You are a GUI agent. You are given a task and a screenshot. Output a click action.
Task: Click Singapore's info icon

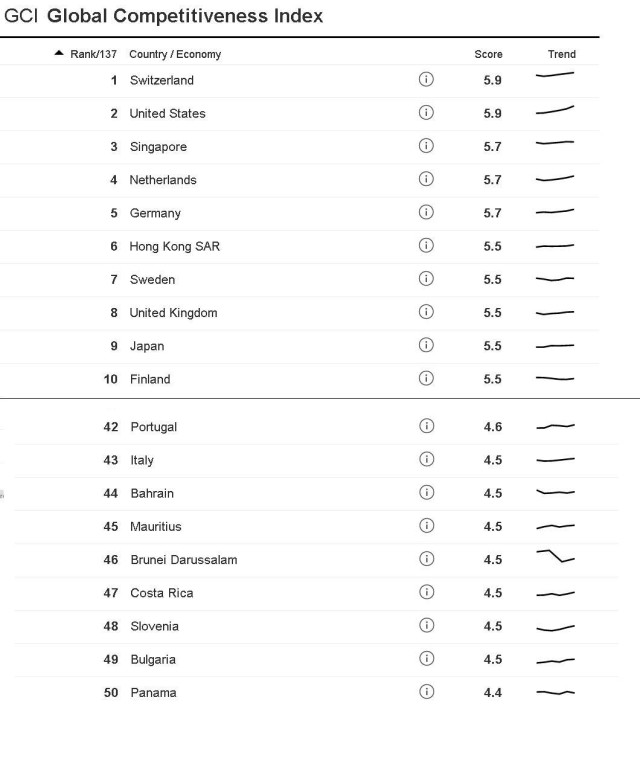tap(426, 146)
